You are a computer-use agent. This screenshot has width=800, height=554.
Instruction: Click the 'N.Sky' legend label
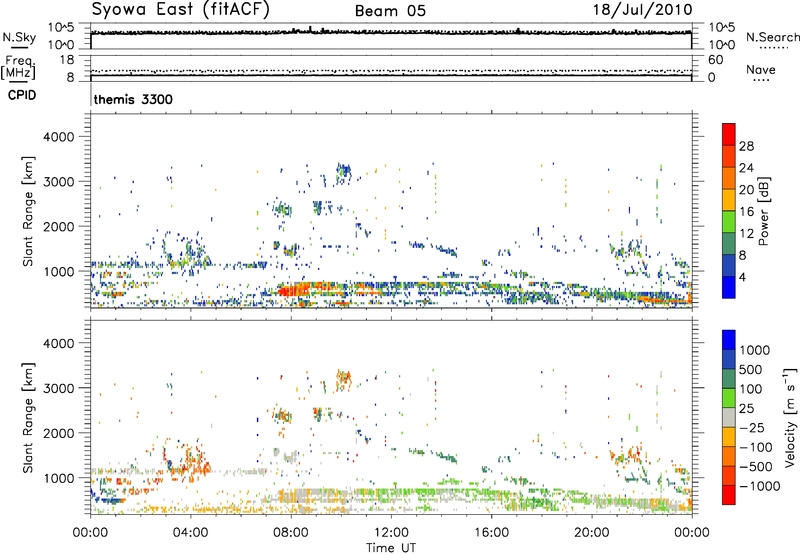(x=19, y=38)
